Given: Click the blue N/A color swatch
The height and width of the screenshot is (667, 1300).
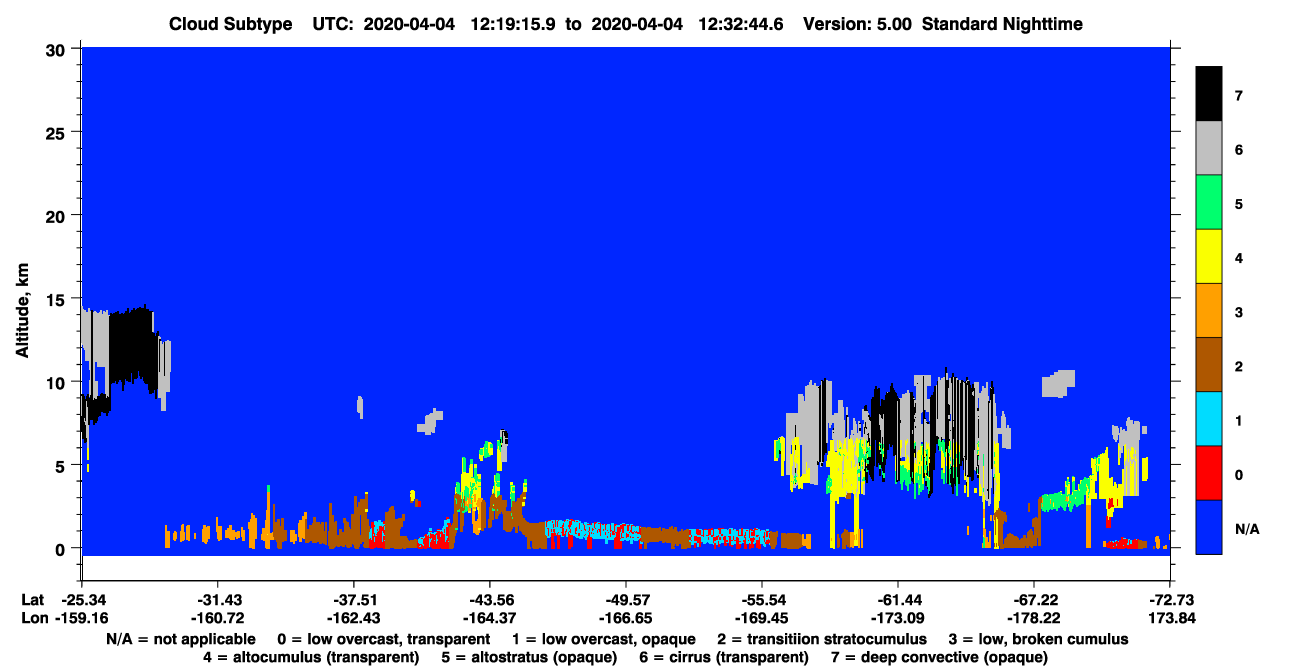Looking at the screenshot, I should 1209,527.
